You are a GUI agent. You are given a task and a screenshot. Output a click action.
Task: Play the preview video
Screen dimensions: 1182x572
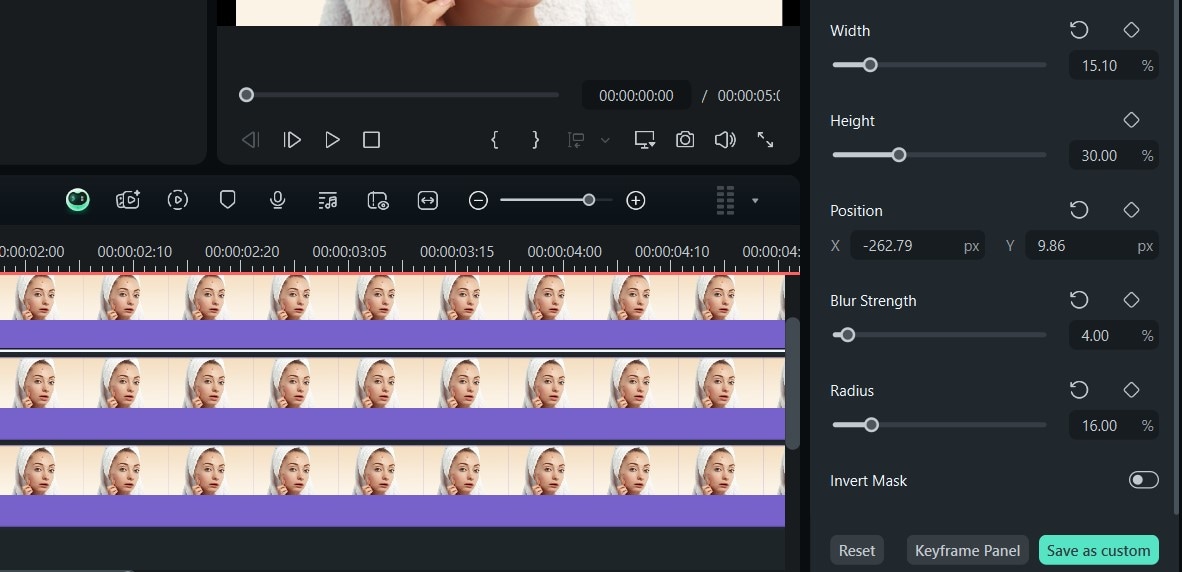point(332,140)
